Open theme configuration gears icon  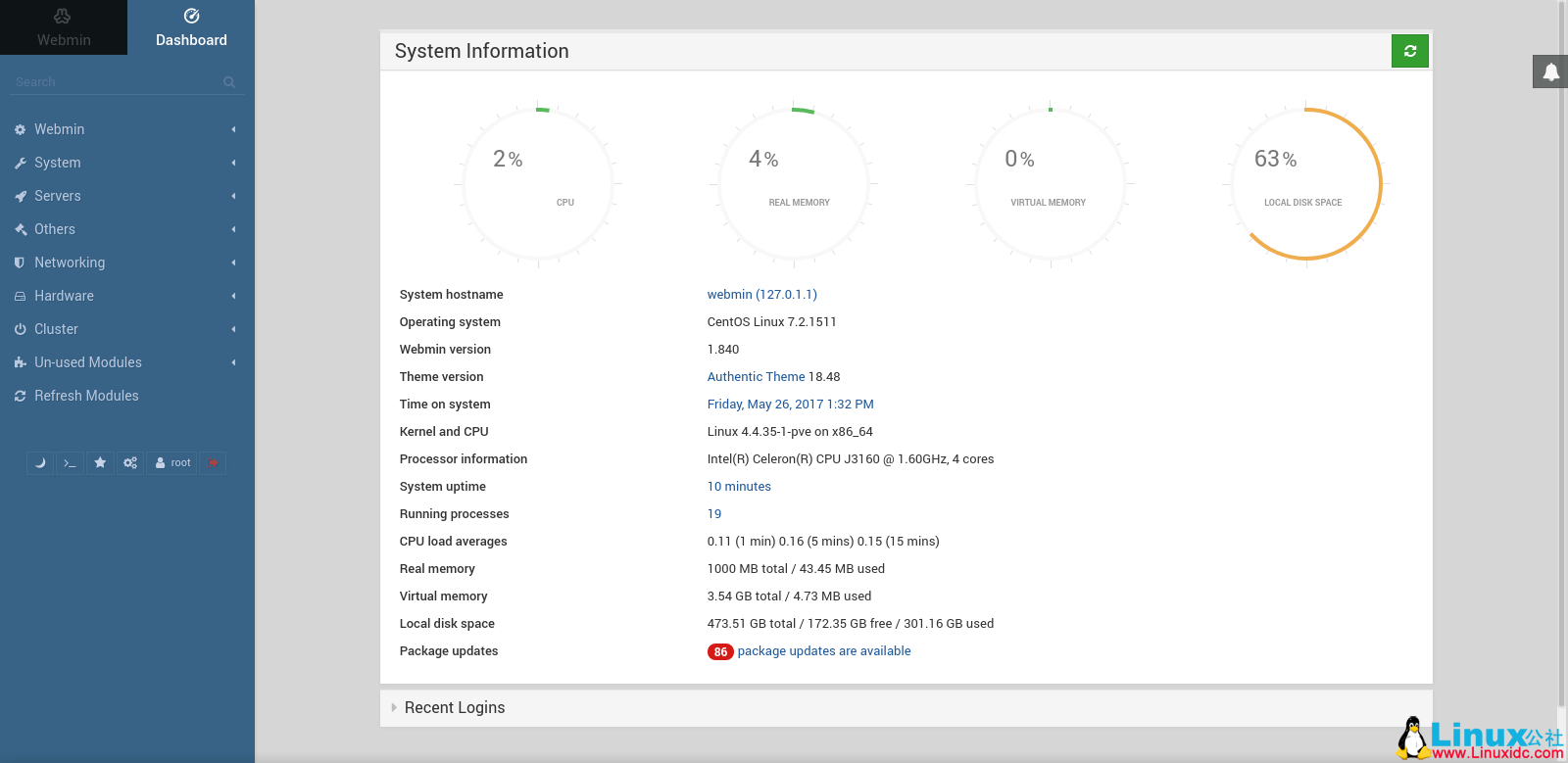[x=130, y=463]
